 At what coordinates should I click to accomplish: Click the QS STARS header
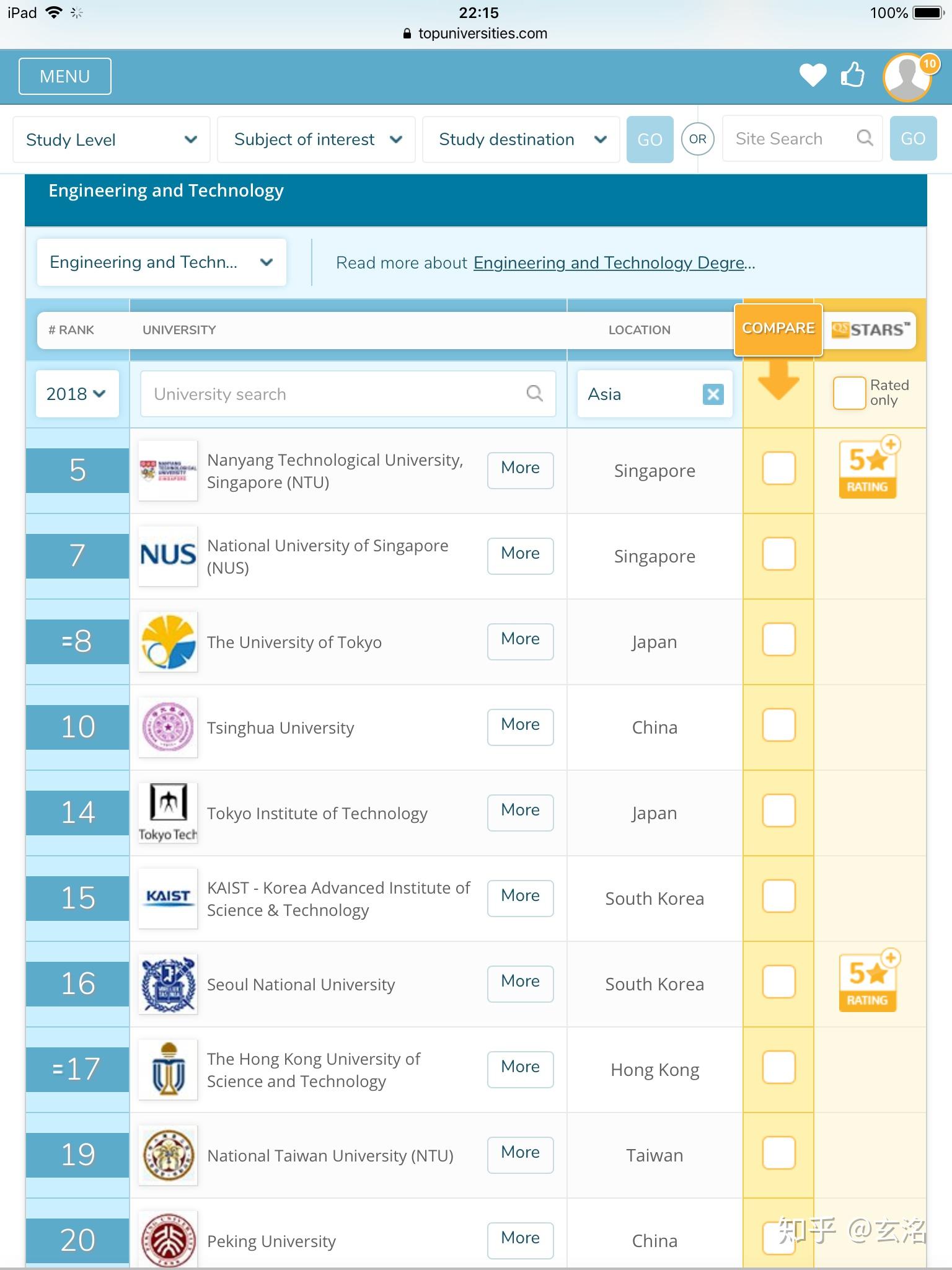[870, 330]
